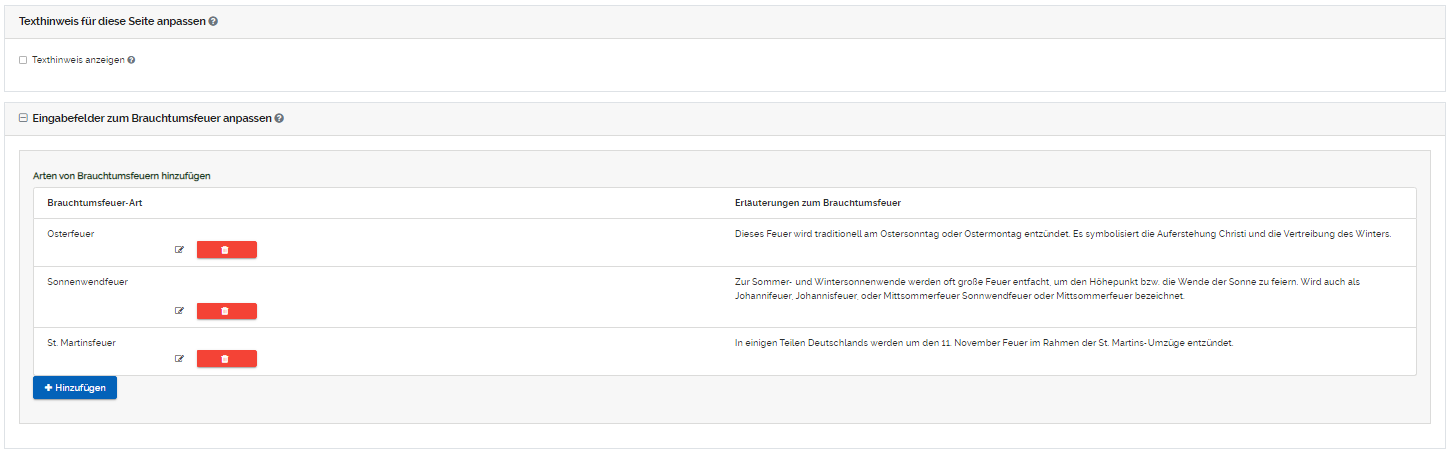Select the St. Martinsfeuer name cell
1449x451 pixels.
pos(81,342)
